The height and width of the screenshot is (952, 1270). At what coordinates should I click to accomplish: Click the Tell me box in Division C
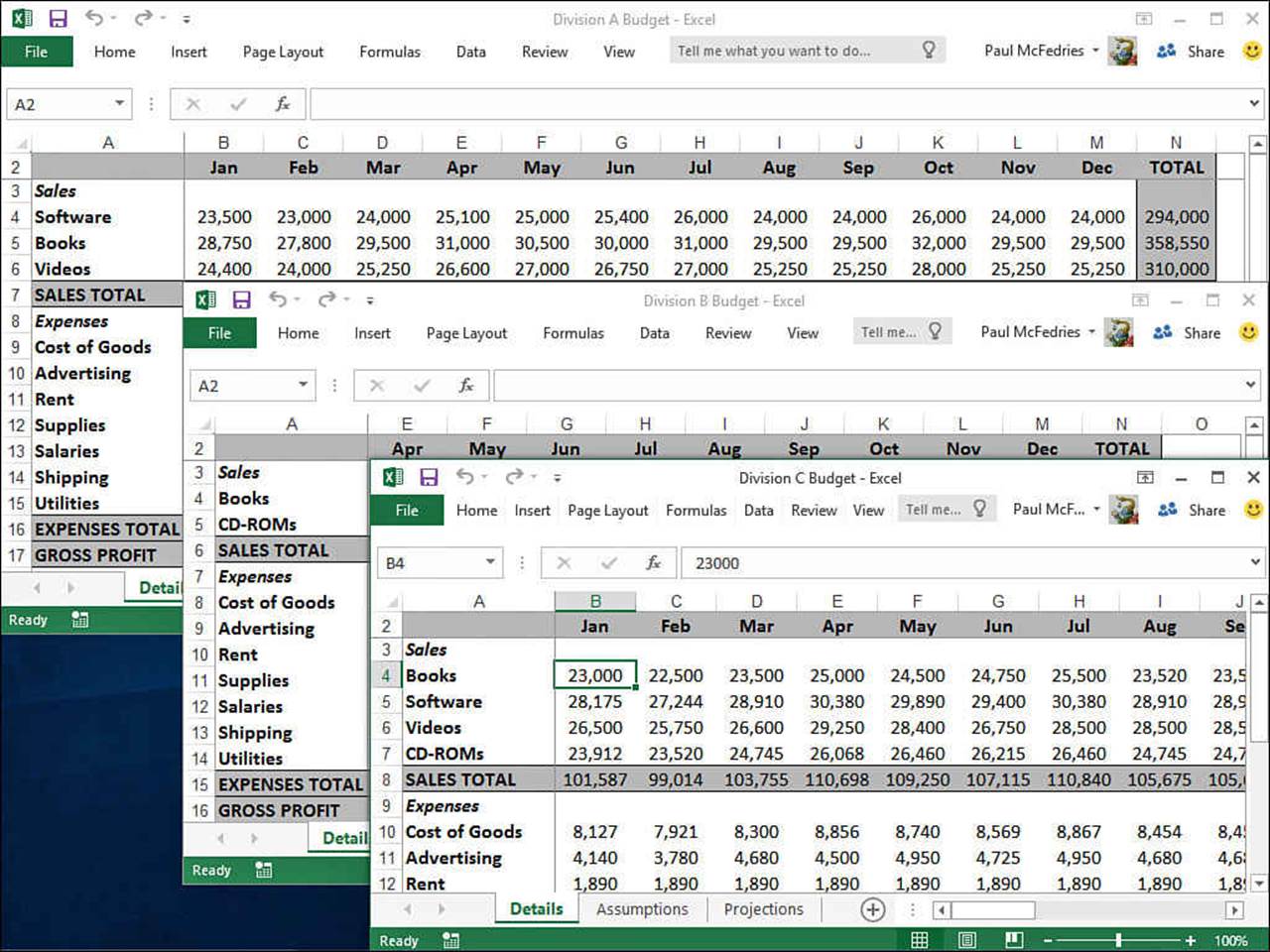[x=945, y=509]
